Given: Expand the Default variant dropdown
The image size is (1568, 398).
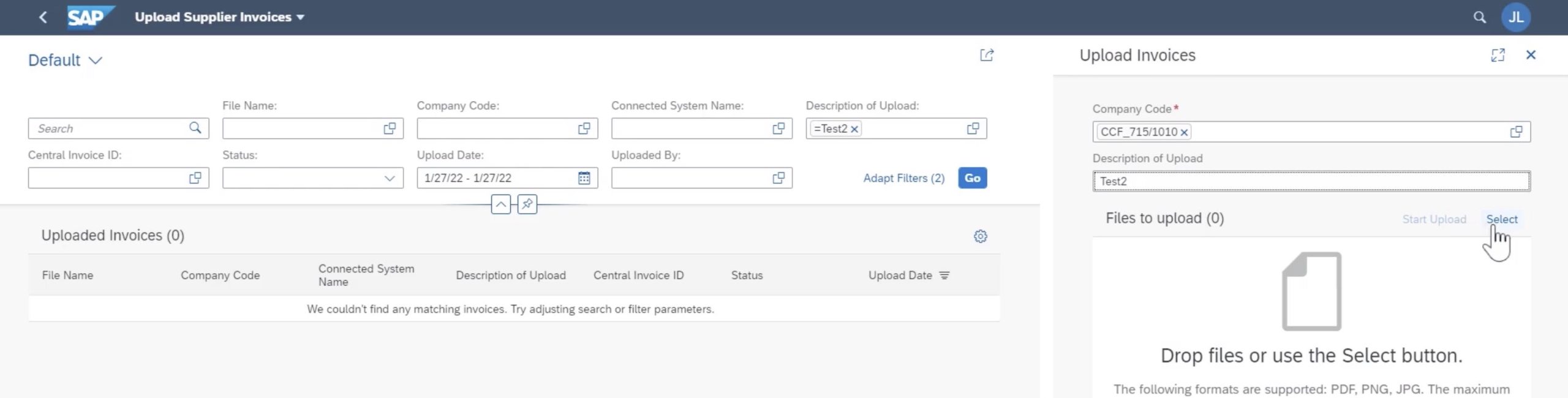Looking at the screenshot, I should point(95,61).
